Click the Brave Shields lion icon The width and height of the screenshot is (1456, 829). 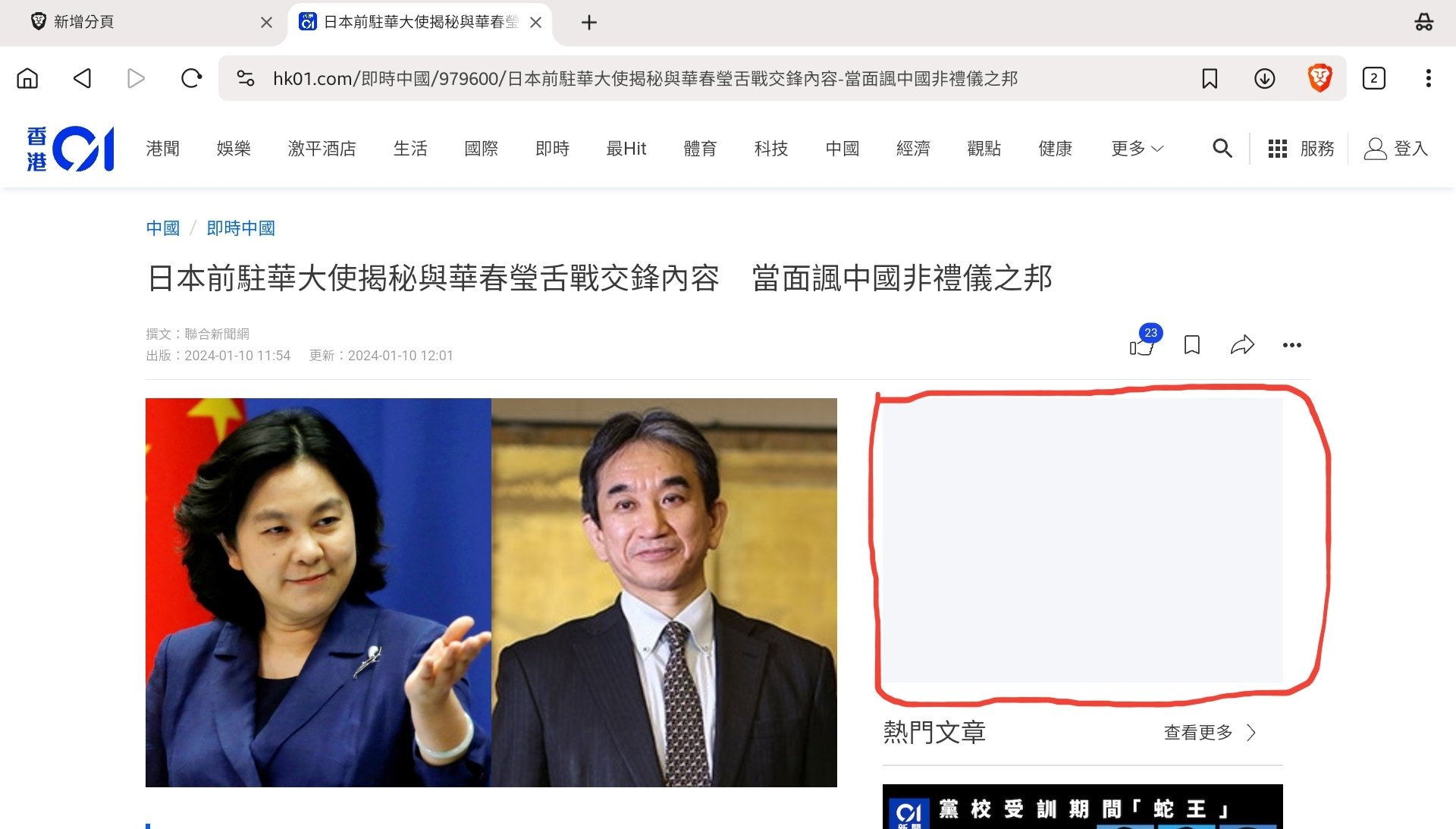click(x=1319, y=78)
